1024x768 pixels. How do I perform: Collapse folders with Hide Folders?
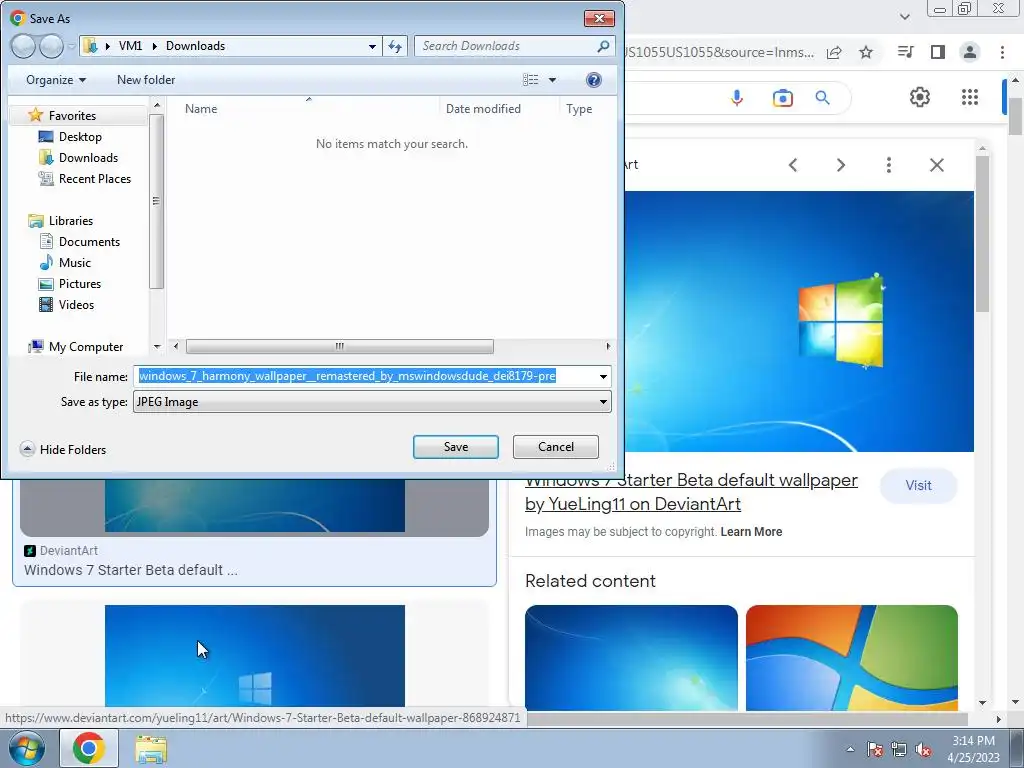coord(63,449)
